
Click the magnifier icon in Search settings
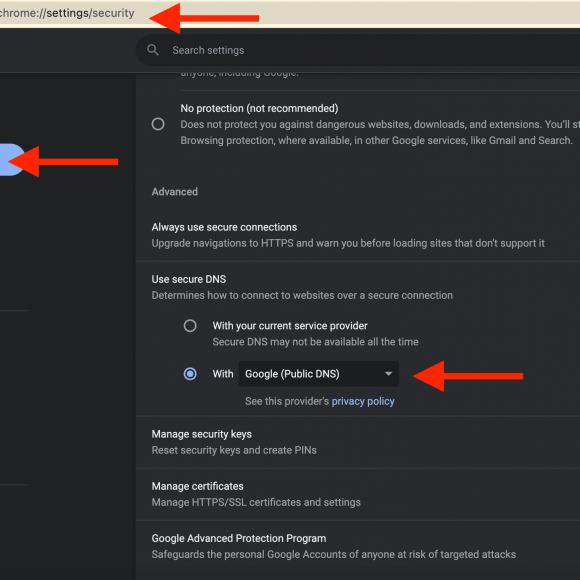pyautogui.click(x=153, y=50)
